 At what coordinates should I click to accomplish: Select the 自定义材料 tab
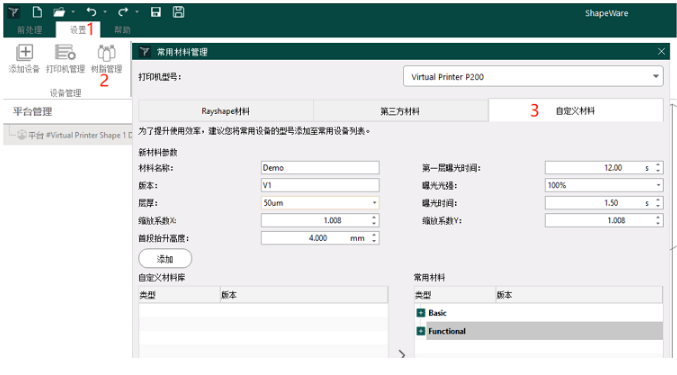[576, 111]
